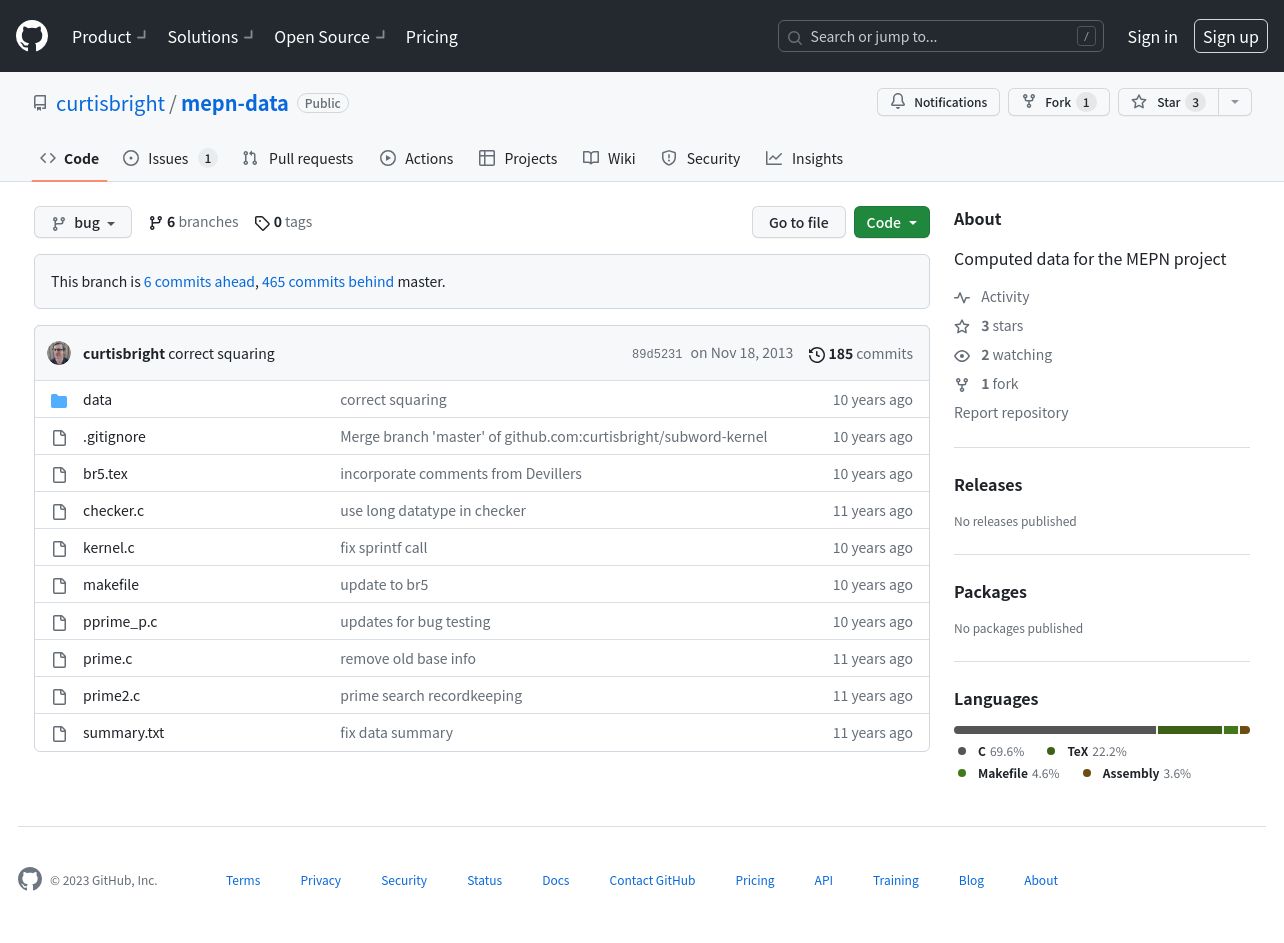Open the Status footer link
Viewport: 1284px width, 943px height.
point(485,880)
